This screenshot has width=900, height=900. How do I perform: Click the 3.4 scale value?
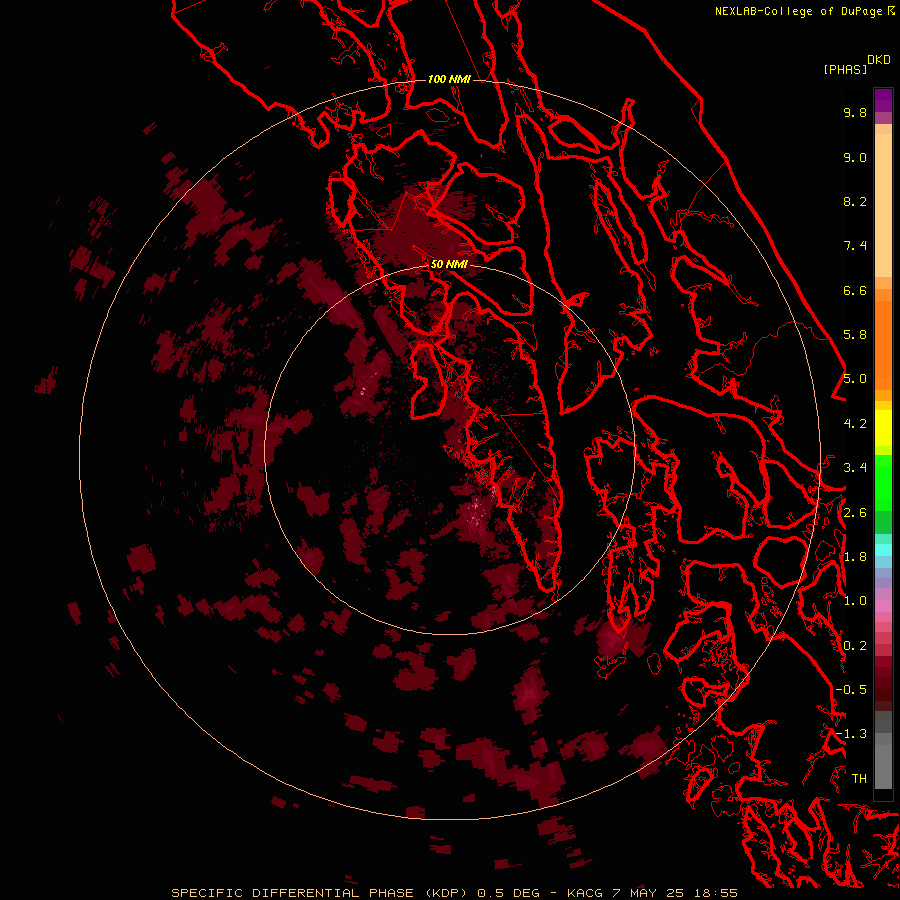click(x=855, y=468)
